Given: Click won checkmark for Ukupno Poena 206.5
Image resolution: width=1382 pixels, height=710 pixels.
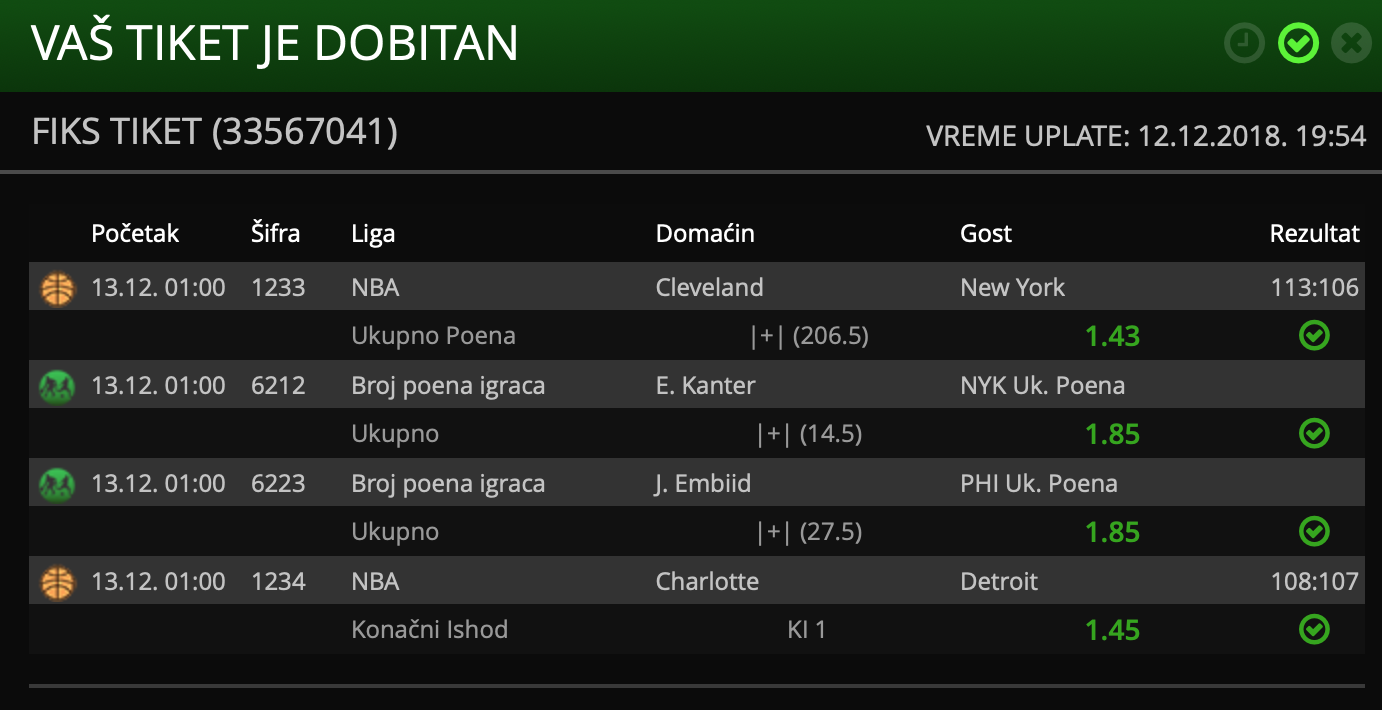Looking at the screenshot, I should tap(1314, 336).
